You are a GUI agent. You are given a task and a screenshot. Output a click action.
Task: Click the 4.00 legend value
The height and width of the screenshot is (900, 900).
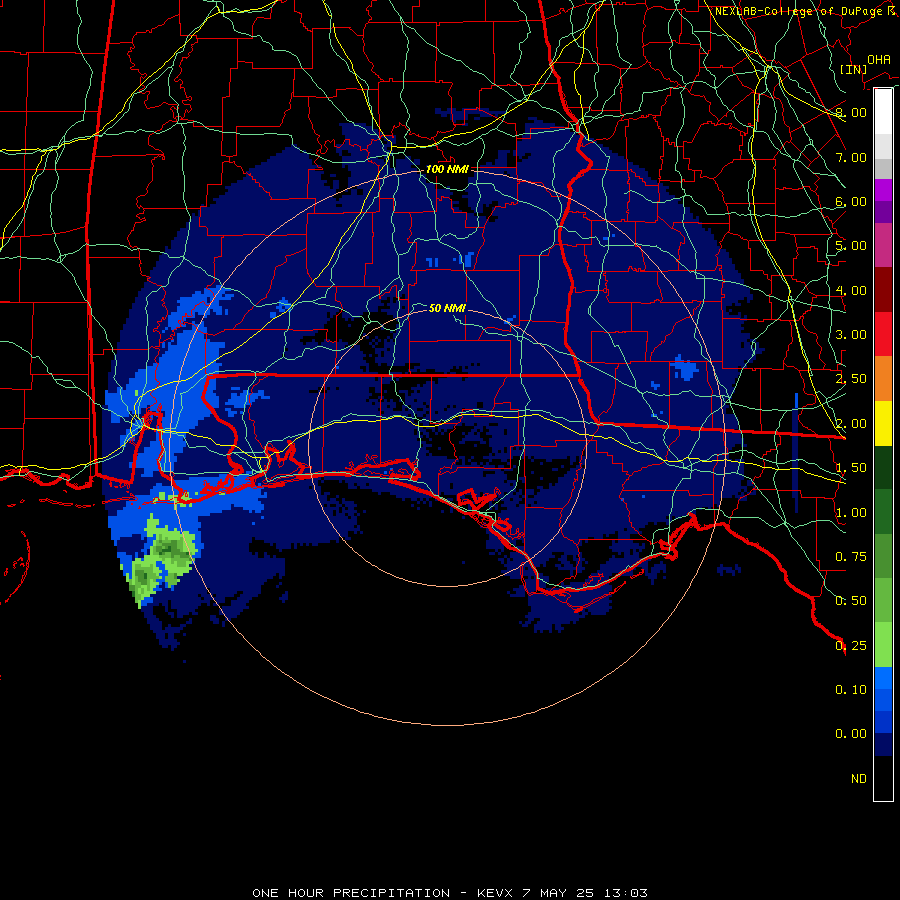pos(851,290)
